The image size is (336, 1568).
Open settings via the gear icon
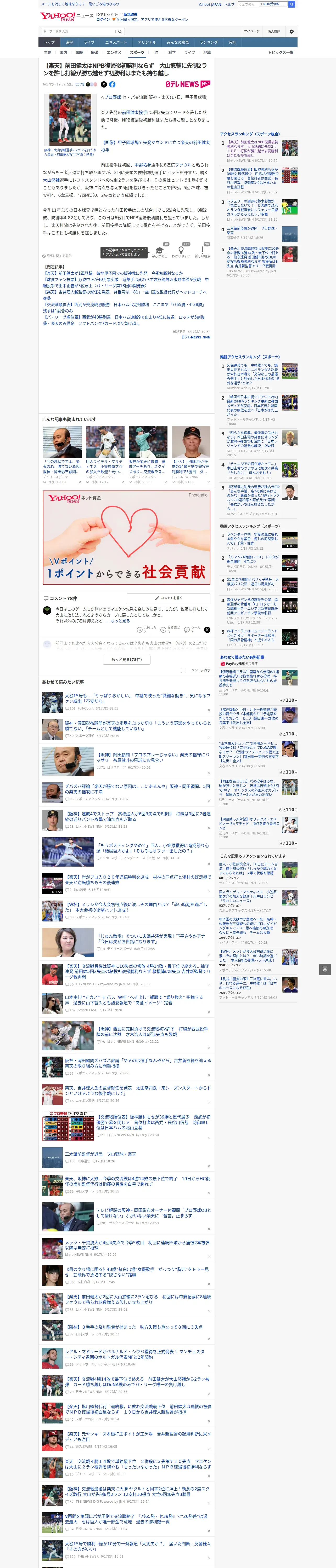tap(292, 32)
